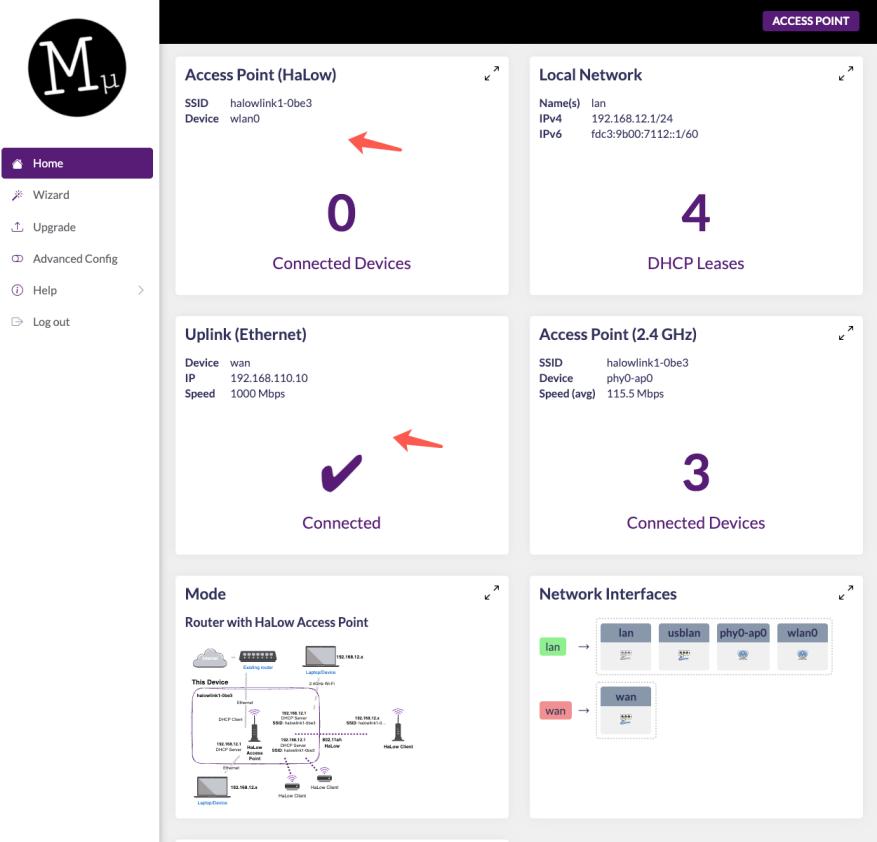Image resolution: width=877 pixels, height=842 pixels.
Task: Click the wlan0 interface box
Action: tap(802, 646)
